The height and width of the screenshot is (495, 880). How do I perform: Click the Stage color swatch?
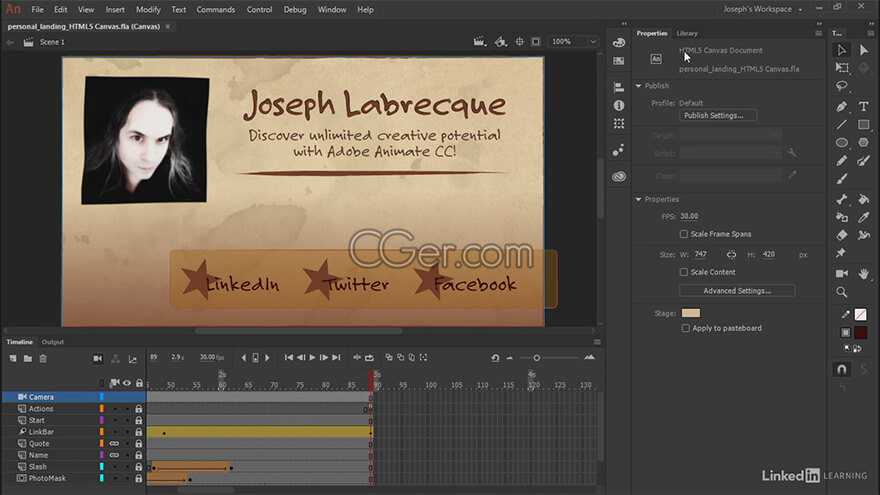click(690, 313)
